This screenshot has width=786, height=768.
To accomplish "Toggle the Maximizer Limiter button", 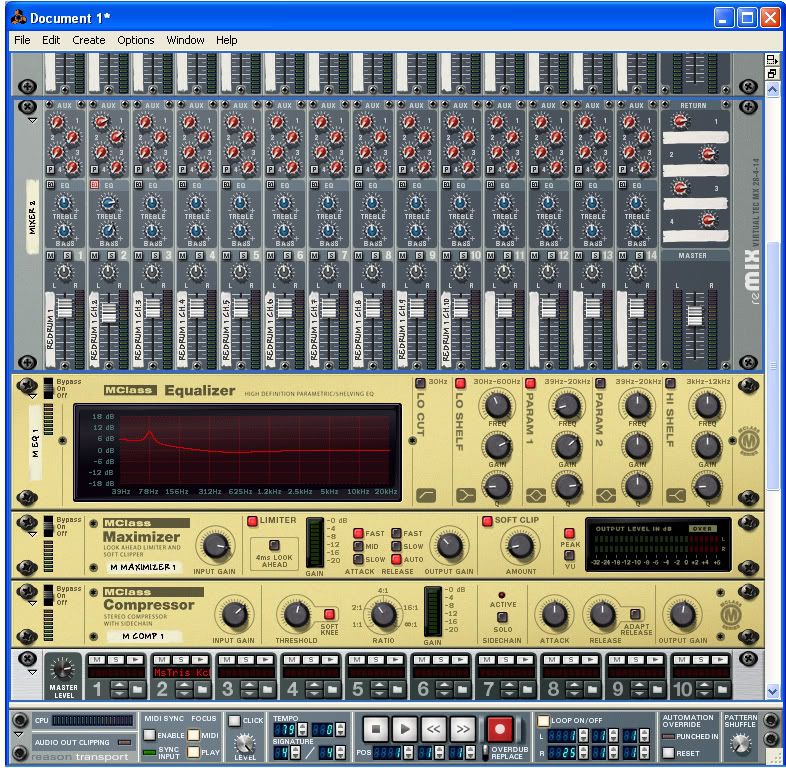I will click(252, 521).
